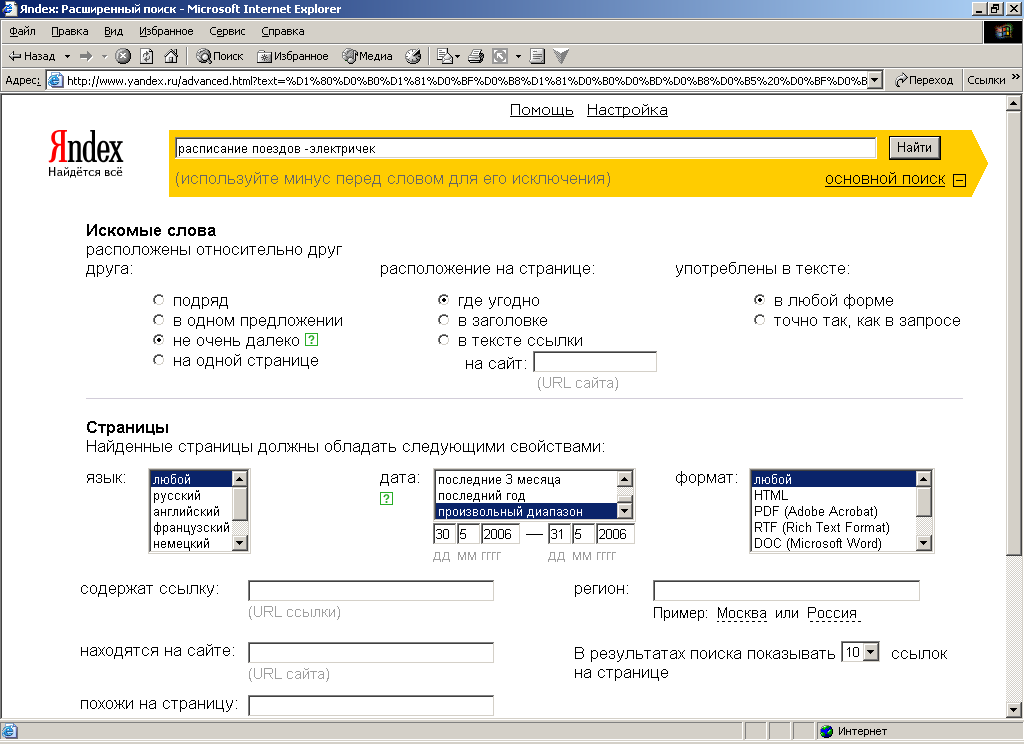Click the на сайт URL input field
Screen dimensions: 1024x744
(x=595, y=362)
